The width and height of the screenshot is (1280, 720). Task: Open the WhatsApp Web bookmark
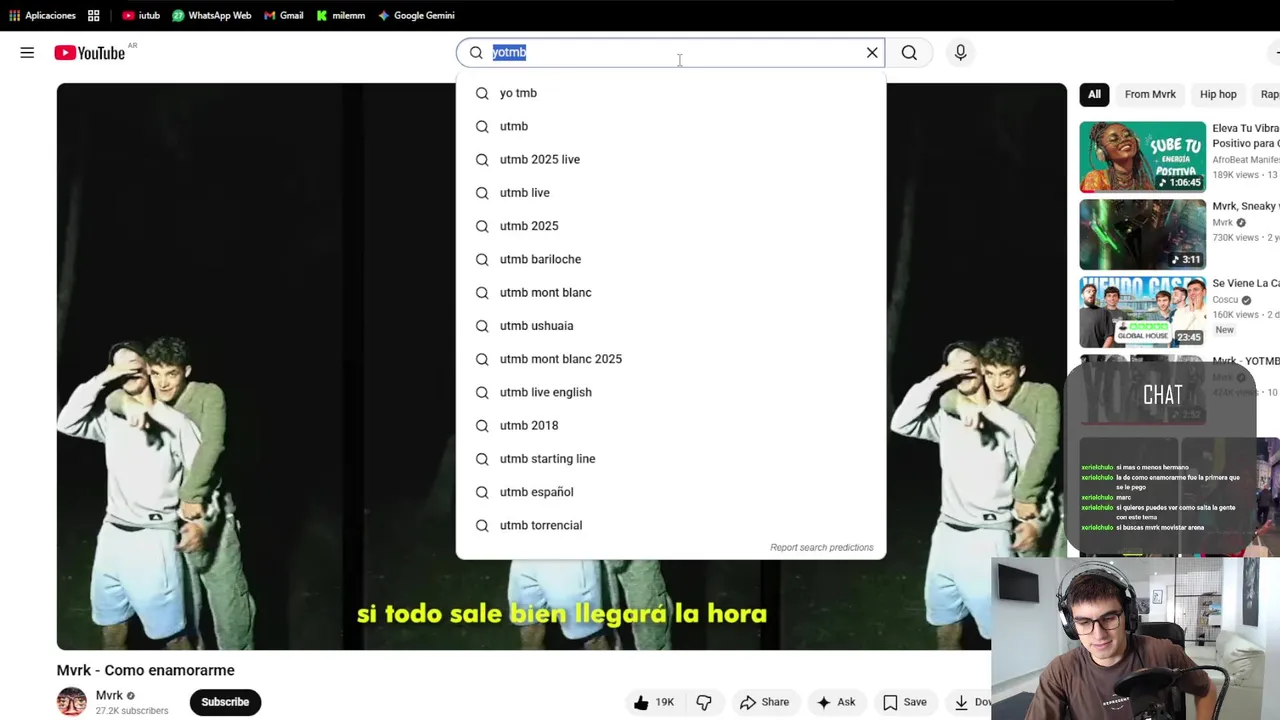211,15
